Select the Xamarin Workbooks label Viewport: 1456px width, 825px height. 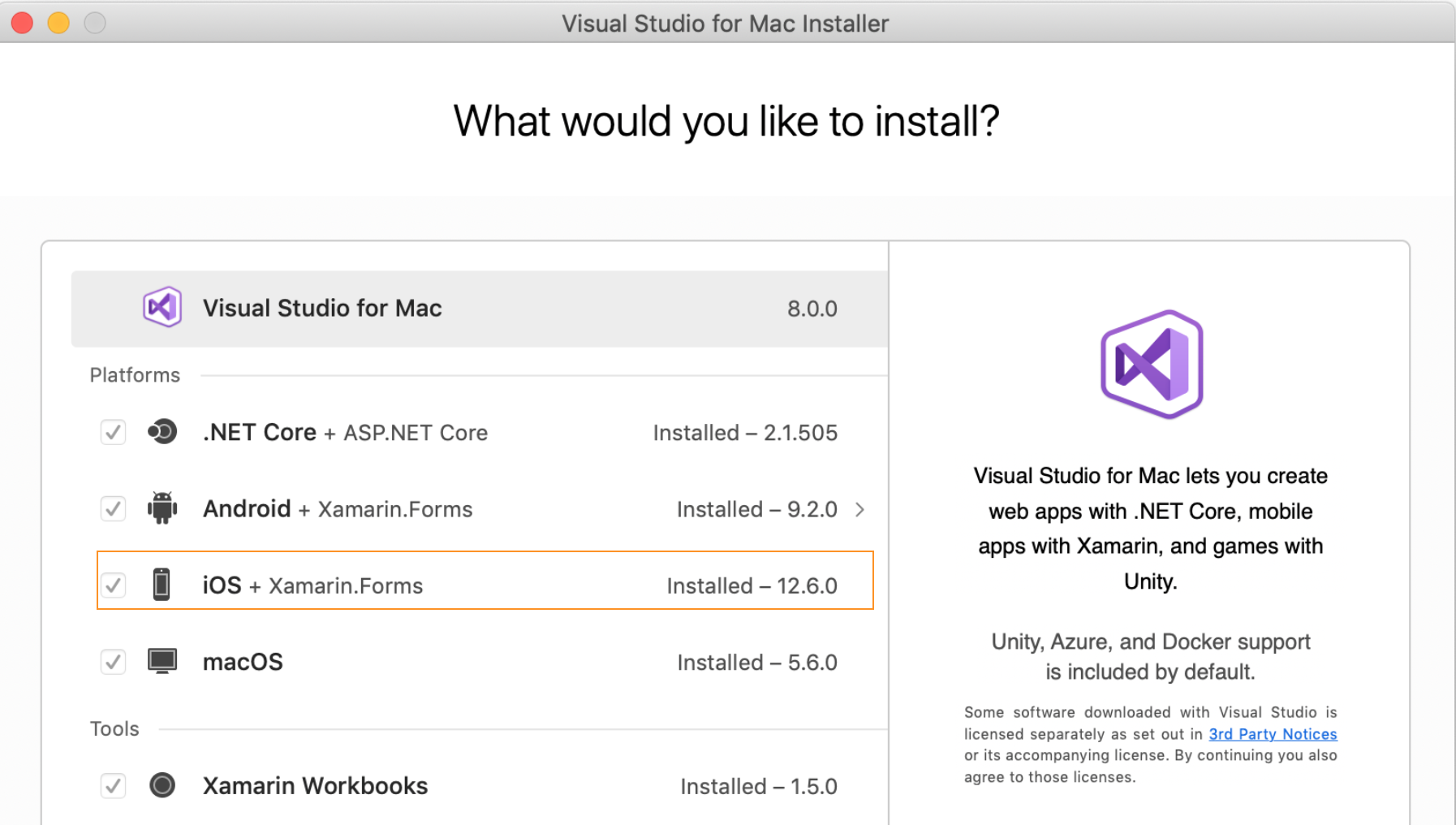[x=315, y=786]
